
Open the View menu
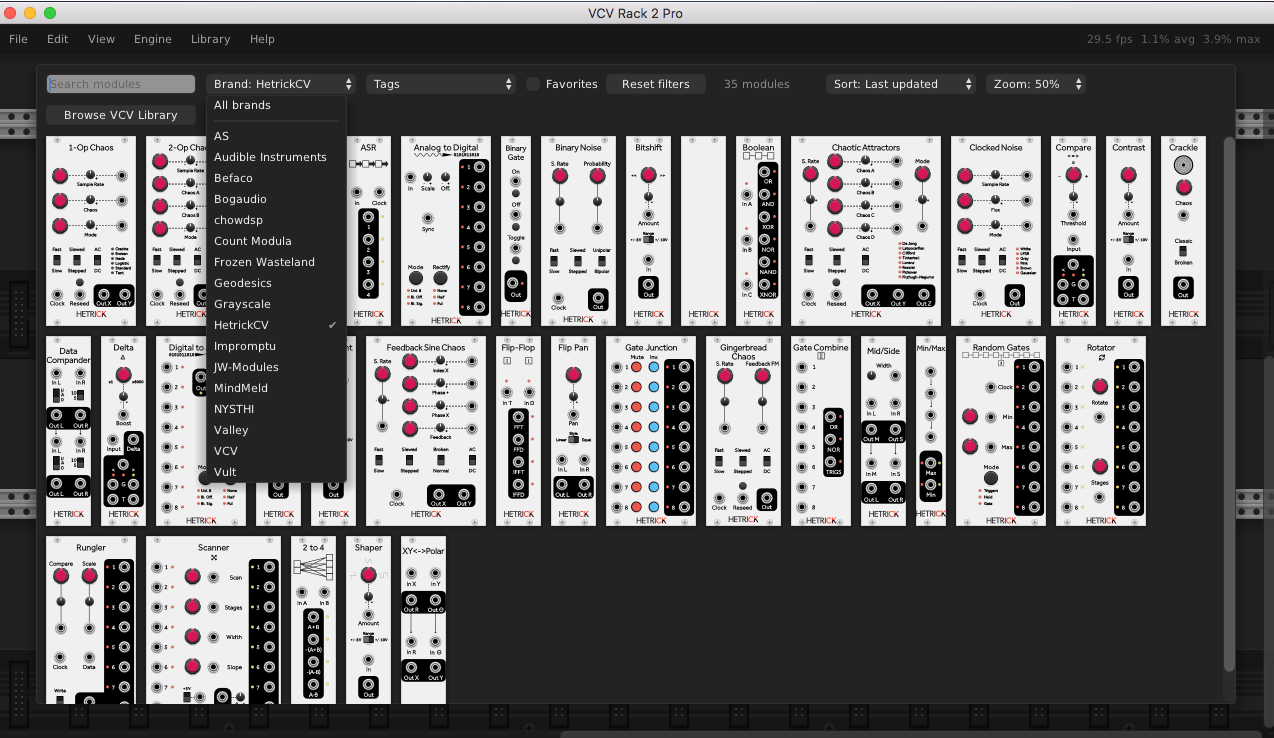[x=101, y=39]
